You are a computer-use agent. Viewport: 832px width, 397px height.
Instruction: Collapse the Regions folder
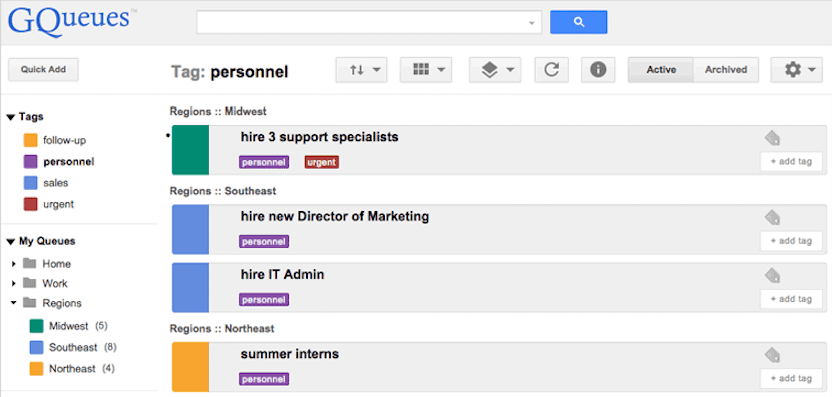coord(14,303)
